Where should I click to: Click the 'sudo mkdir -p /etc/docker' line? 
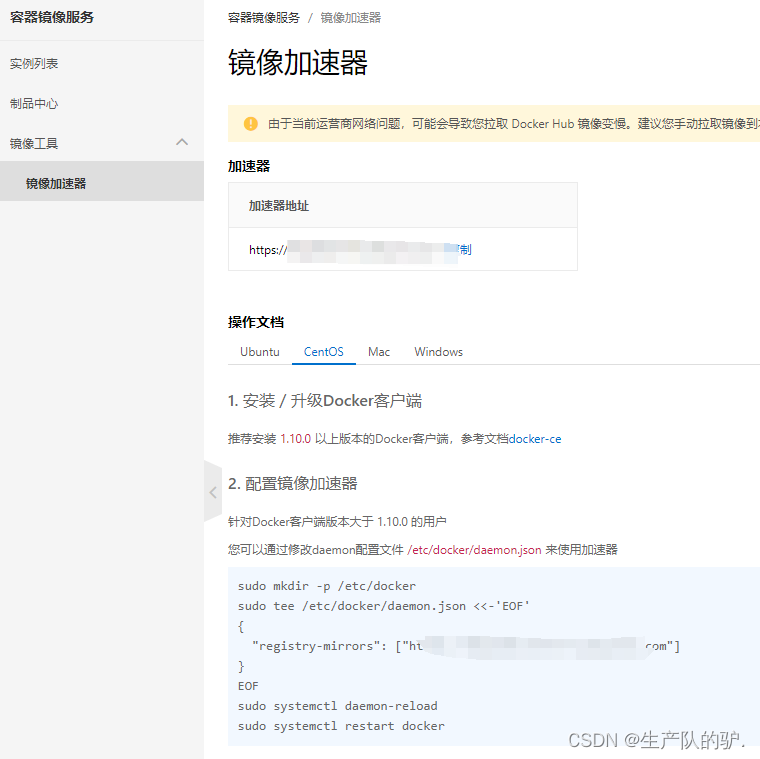click(327, 586)
